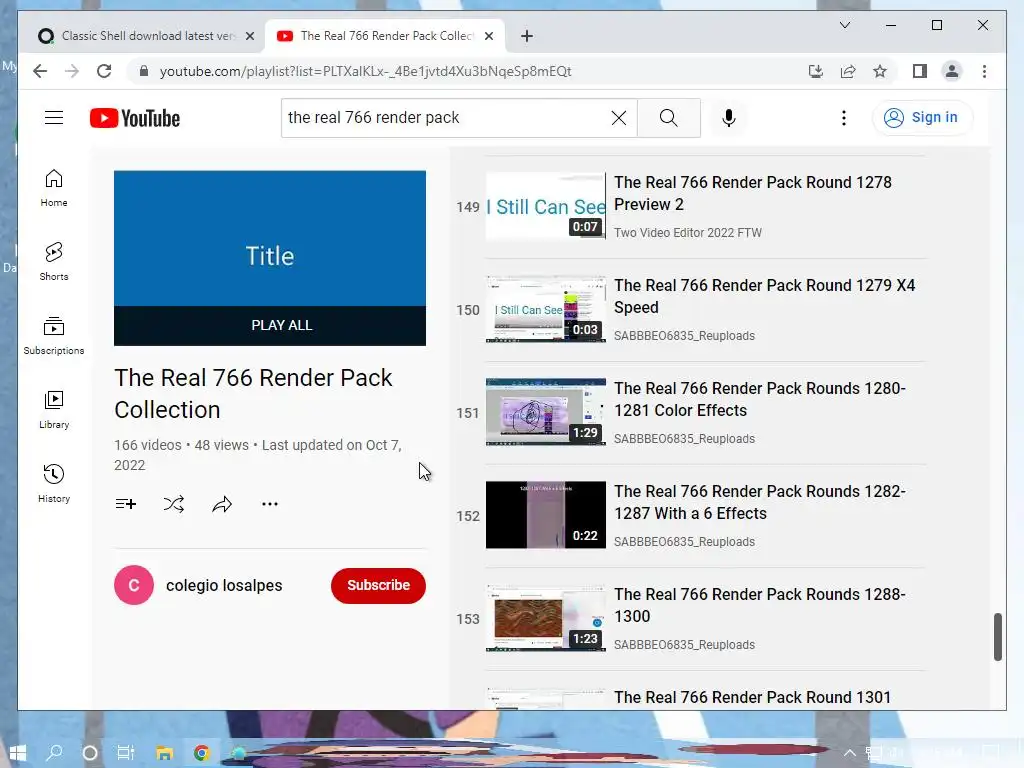
Task: Toggle the browser side panel
Action: (920, 71)
